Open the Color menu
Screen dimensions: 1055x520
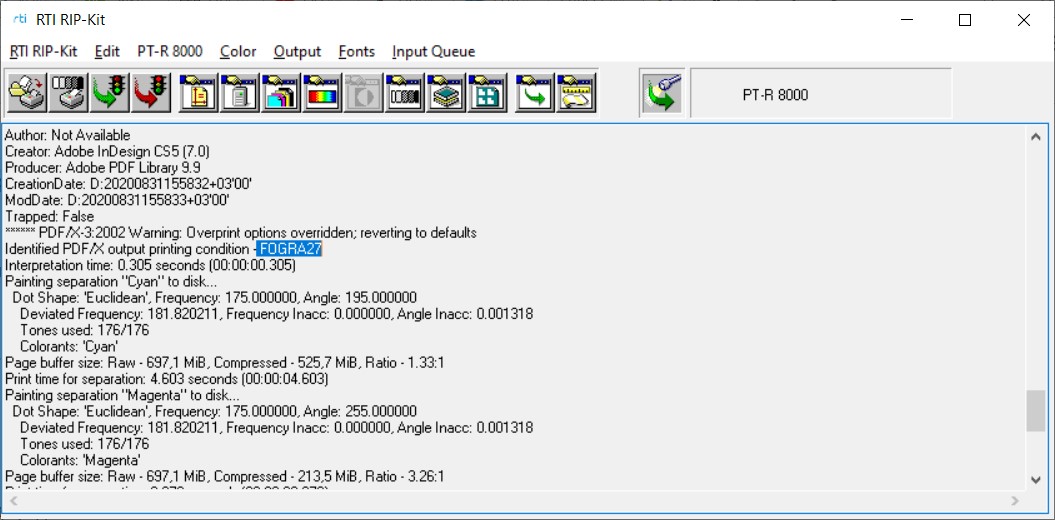click(238, 52)
